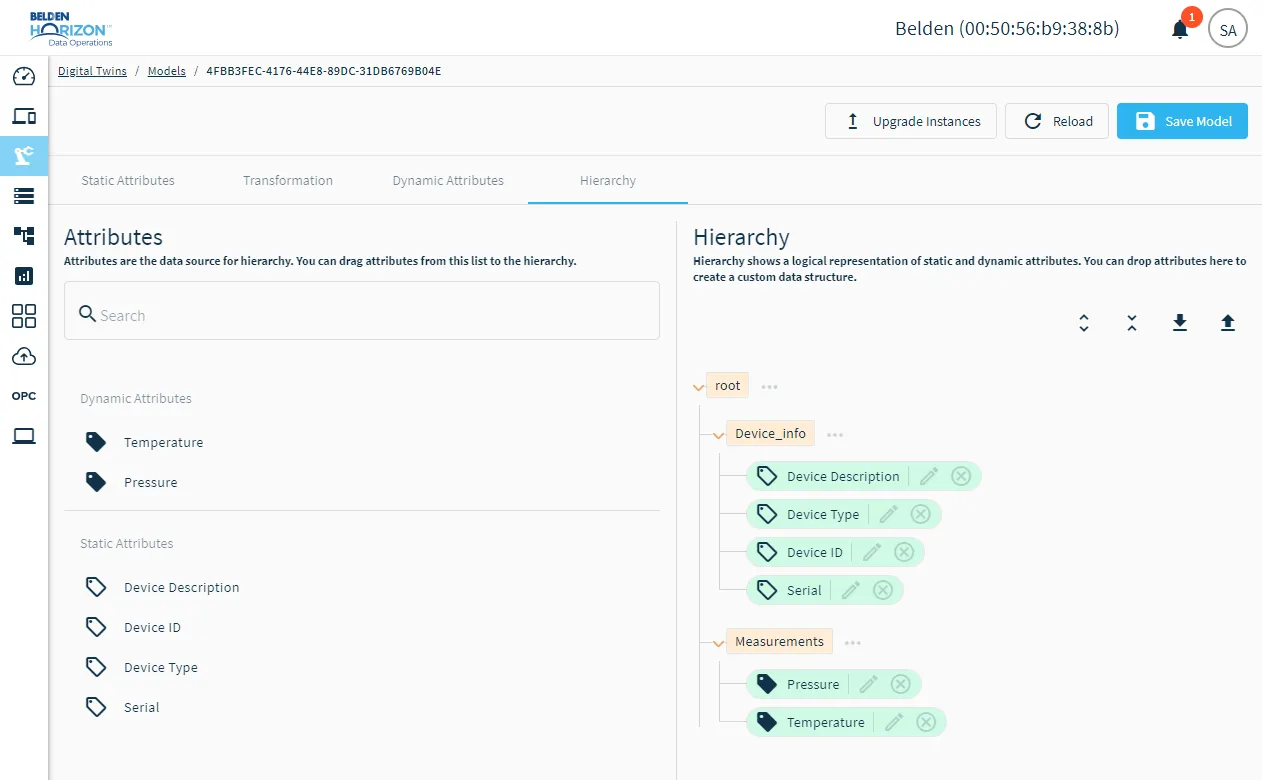
Task: Open the four-squares apps sidebar icon
Action: tap(24, 316)
